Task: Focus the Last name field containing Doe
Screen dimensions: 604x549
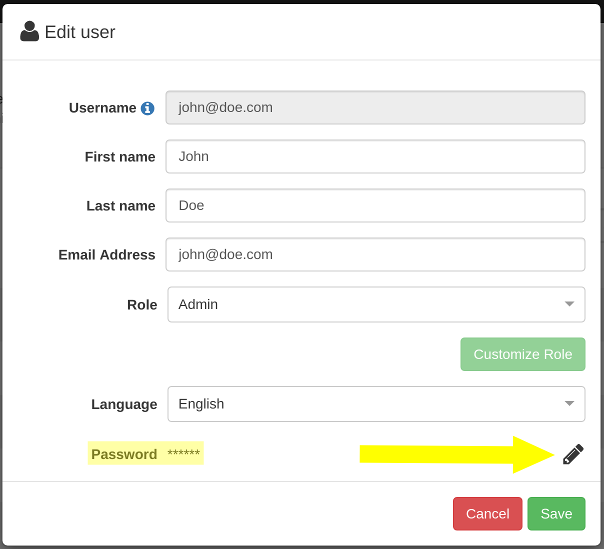Action: pos(375,205)
